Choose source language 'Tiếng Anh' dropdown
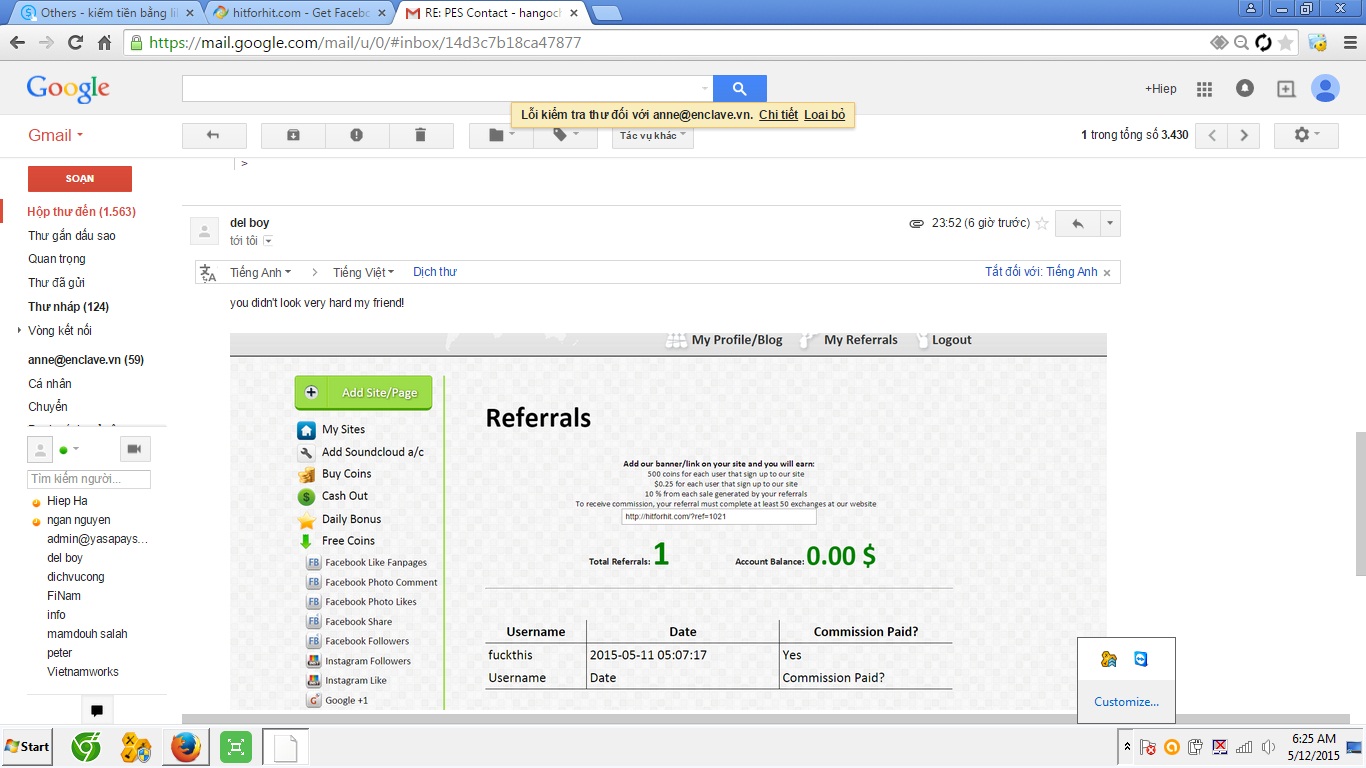The image size is (1366, 768). point(260,272)
